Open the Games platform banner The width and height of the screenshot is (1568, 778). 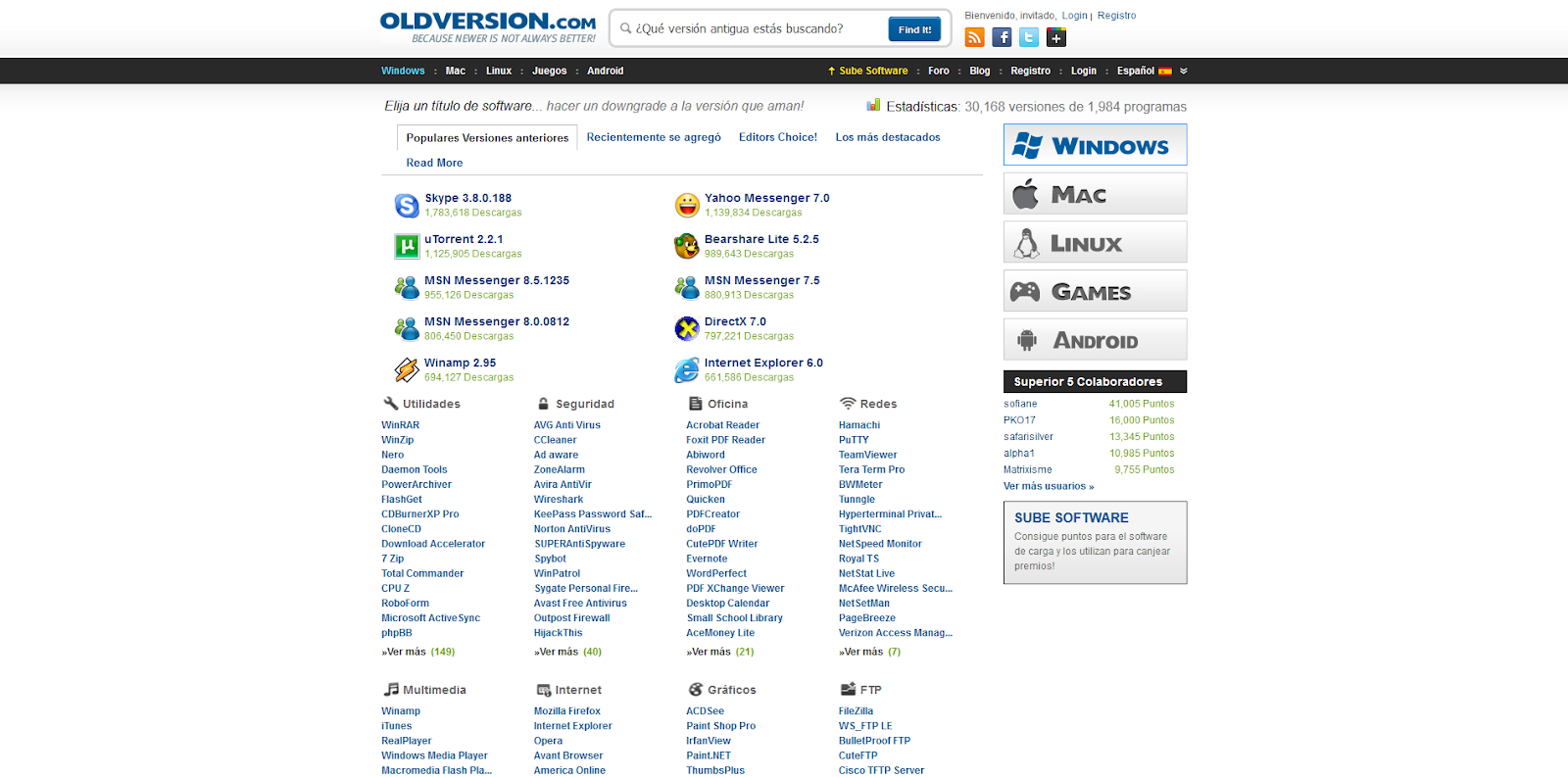(x=1095, y=291)
